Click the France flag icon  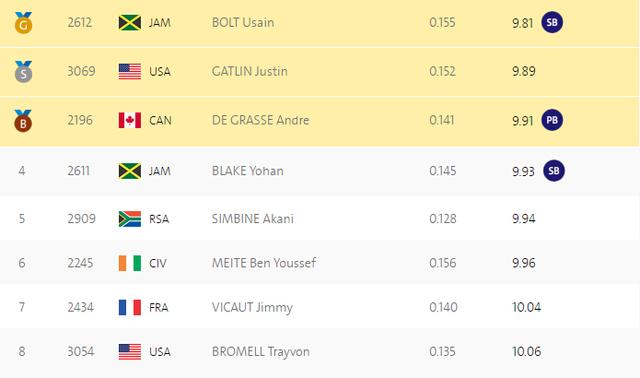(130, 307)
